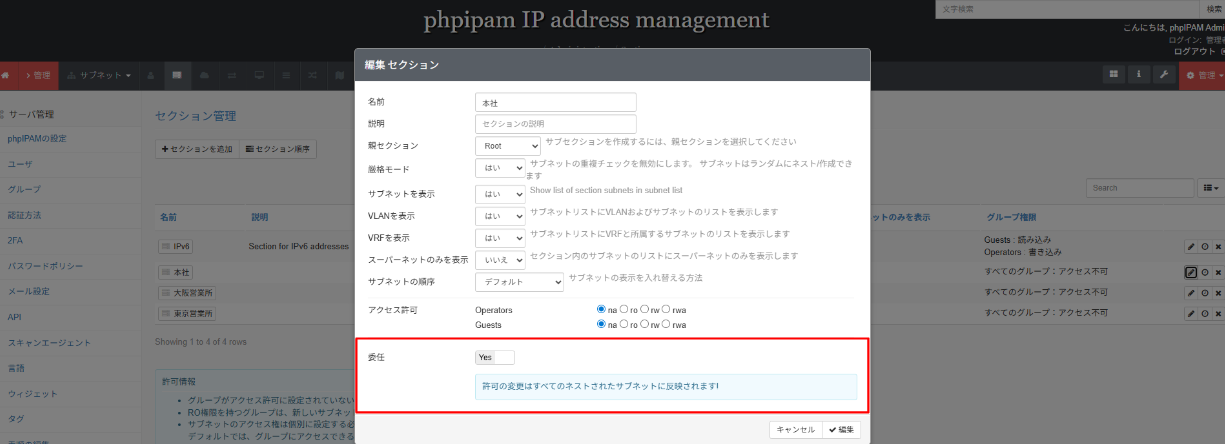Open the VRFを表示 dropdown
This screenshot has height=444, width=1225.
[500, 238]
